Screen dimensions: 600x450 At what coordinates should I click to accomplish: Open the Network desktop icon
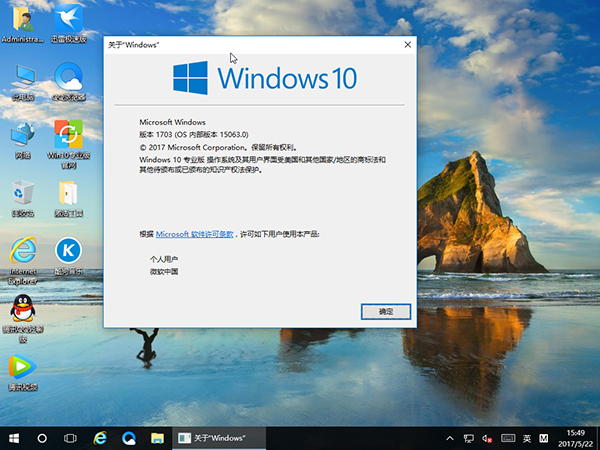point(22,135)
